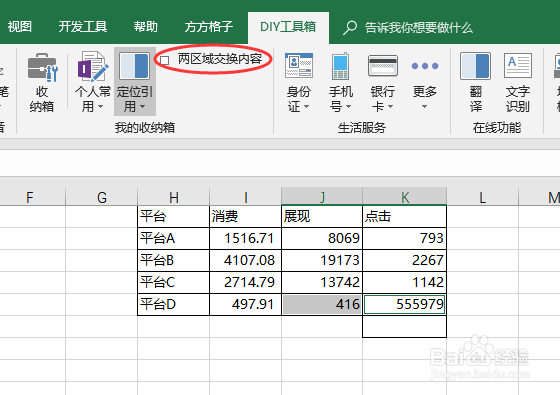Image resolution: width=560 pixels, height=395 pixels.
Task: Select cell with value 19173
Action: point(322,260)
